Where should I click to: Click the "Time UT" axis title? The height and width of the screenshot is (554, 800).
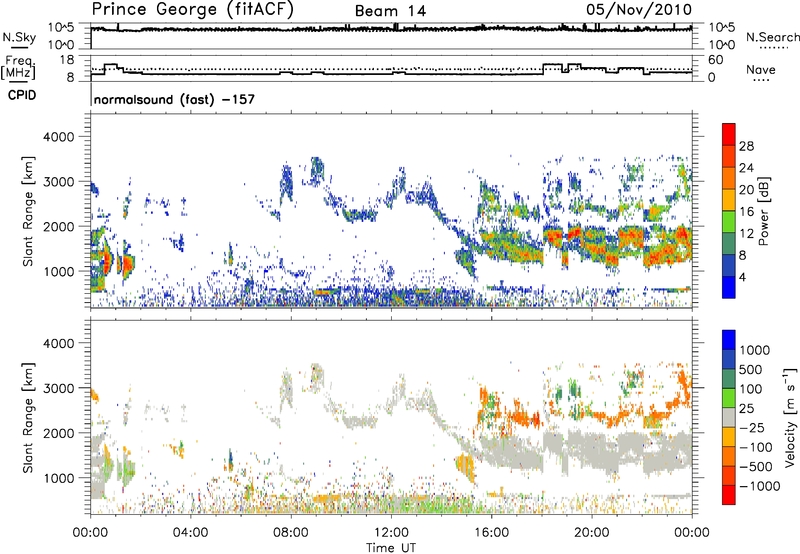pos(391,548)
